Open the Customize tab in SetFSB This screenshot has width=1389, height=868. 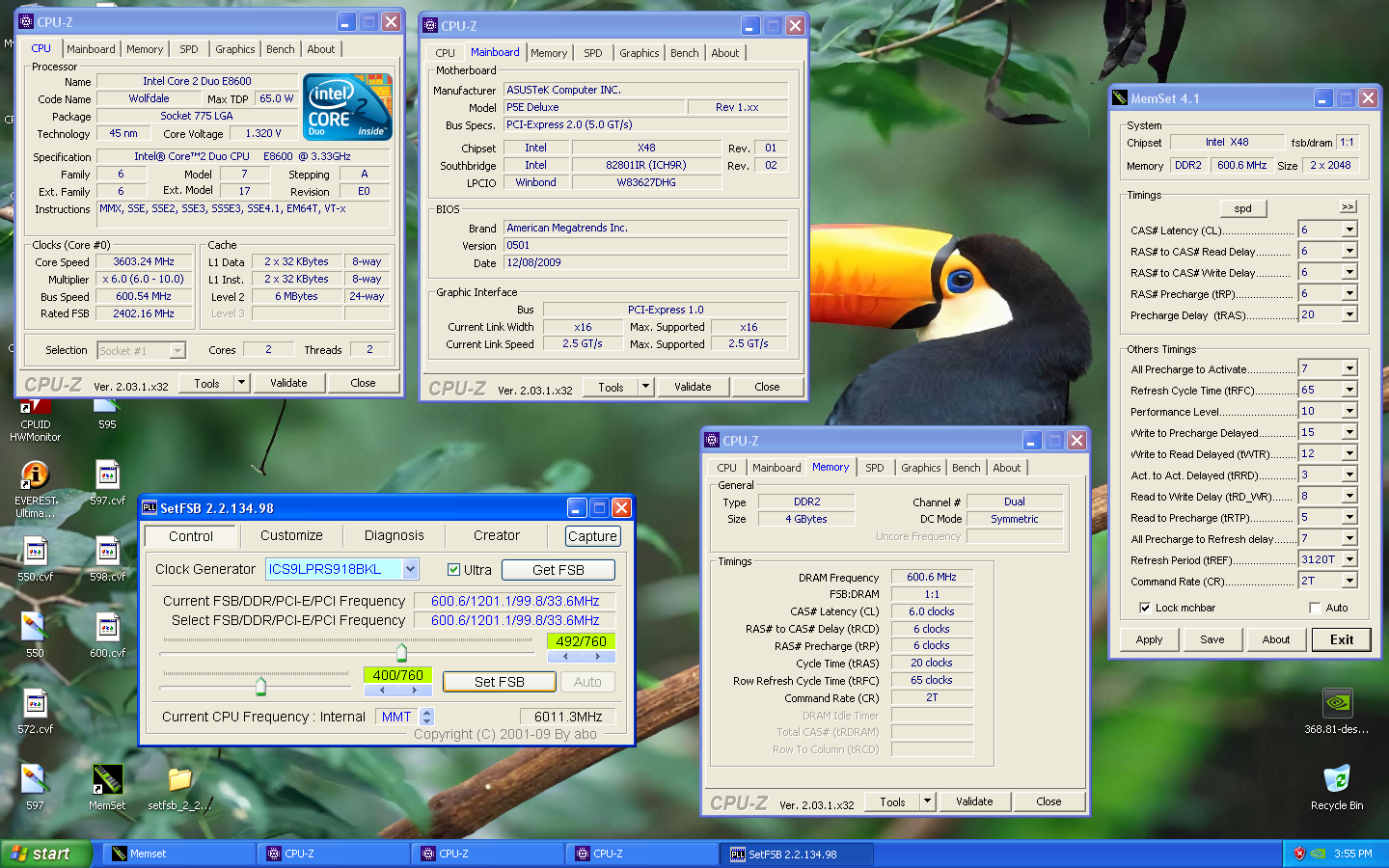pyautogui.click(x=291, y=535)
